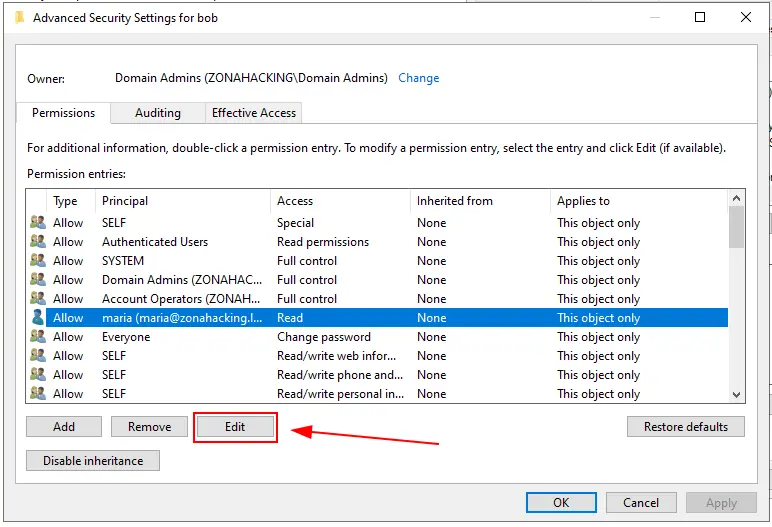Screen dimensions: 772x527
Task: Select the user icon for maria entry
Action: tap(38, 318)
